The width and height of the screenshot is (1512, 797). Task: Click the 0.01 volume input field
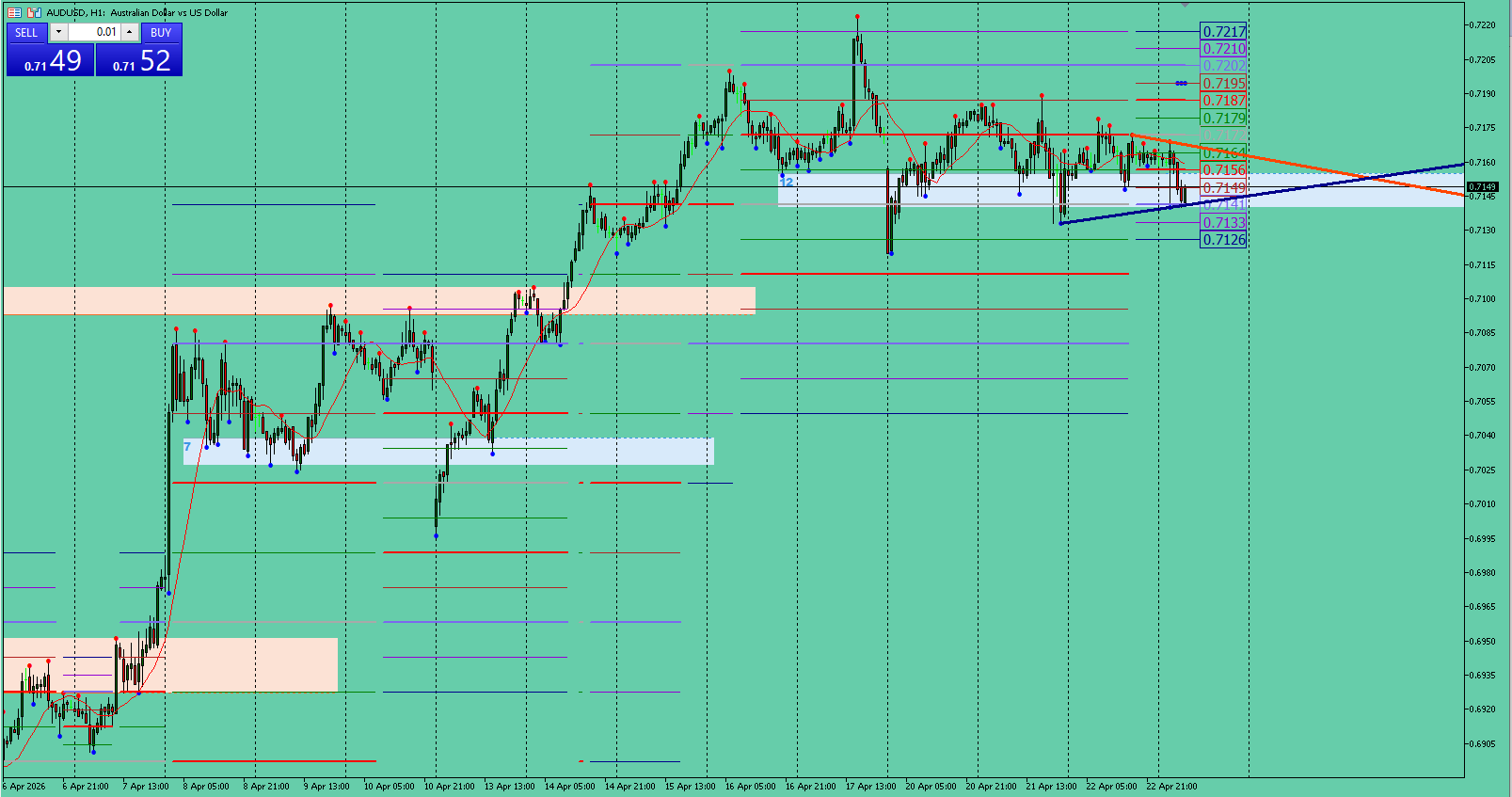[94, 32]
